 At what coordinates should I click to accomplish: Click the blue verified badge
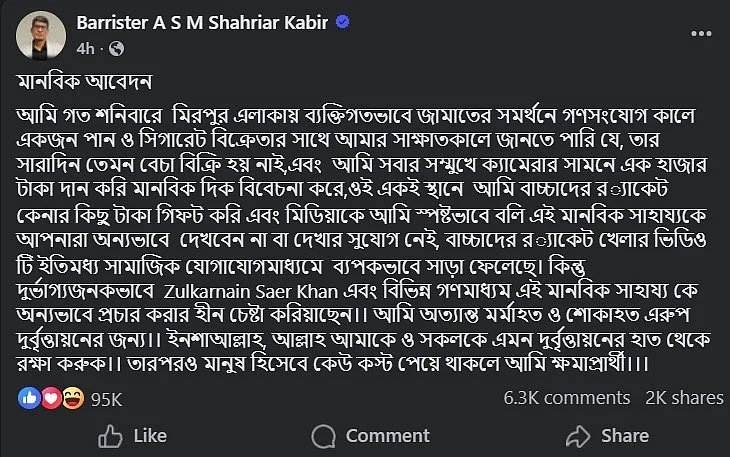[340, 23]
